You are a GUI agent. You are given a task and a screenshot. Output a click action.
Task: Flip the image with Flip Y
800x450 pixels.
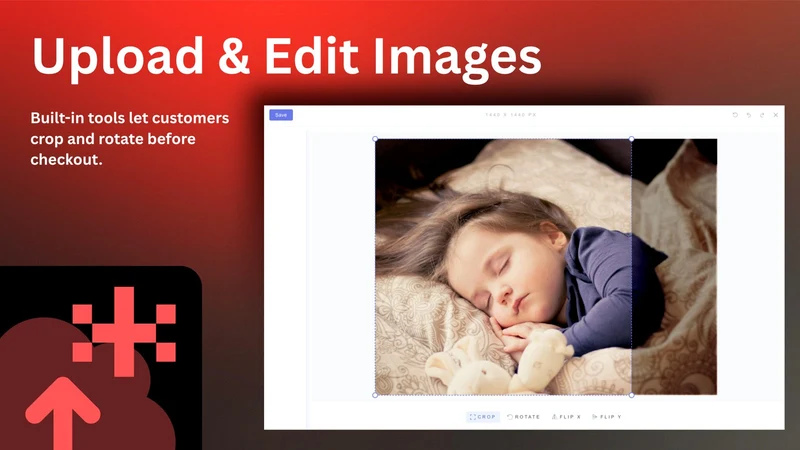tap(607, 417)
